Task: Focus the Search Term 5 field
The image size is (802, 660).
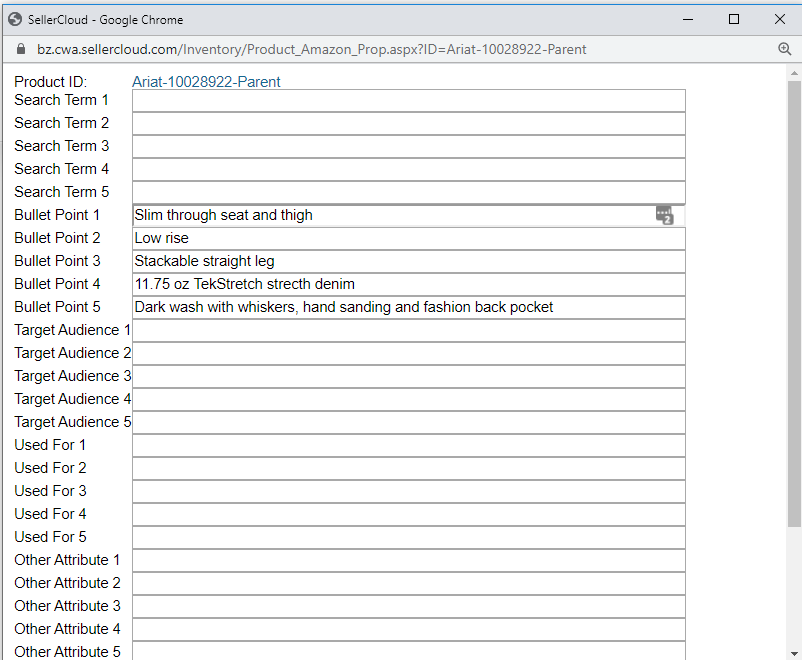Action: 409,193
